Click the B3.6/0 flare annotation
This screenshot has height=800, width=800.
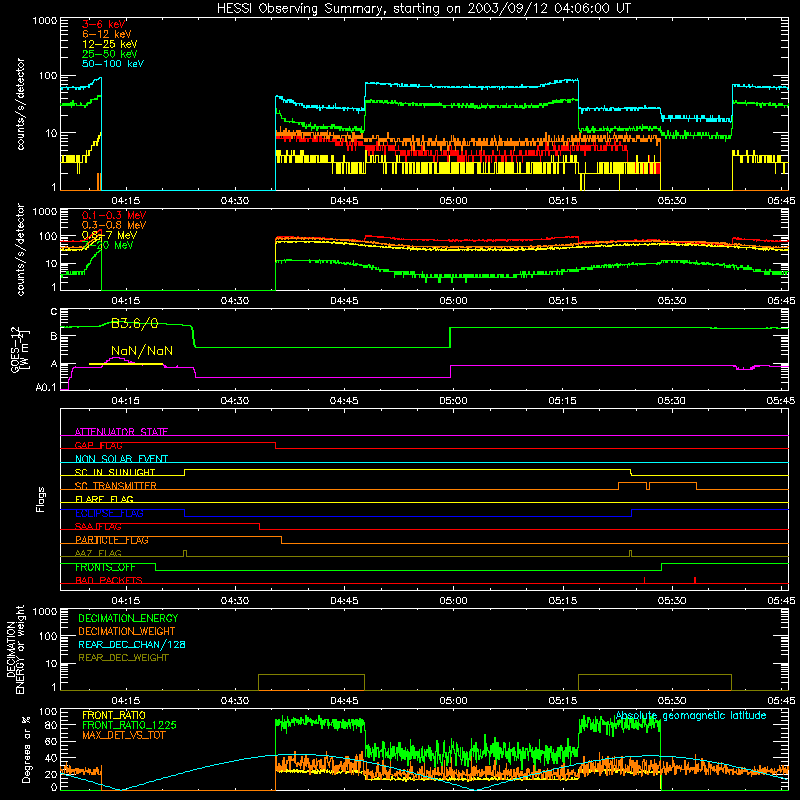point(135,323)
